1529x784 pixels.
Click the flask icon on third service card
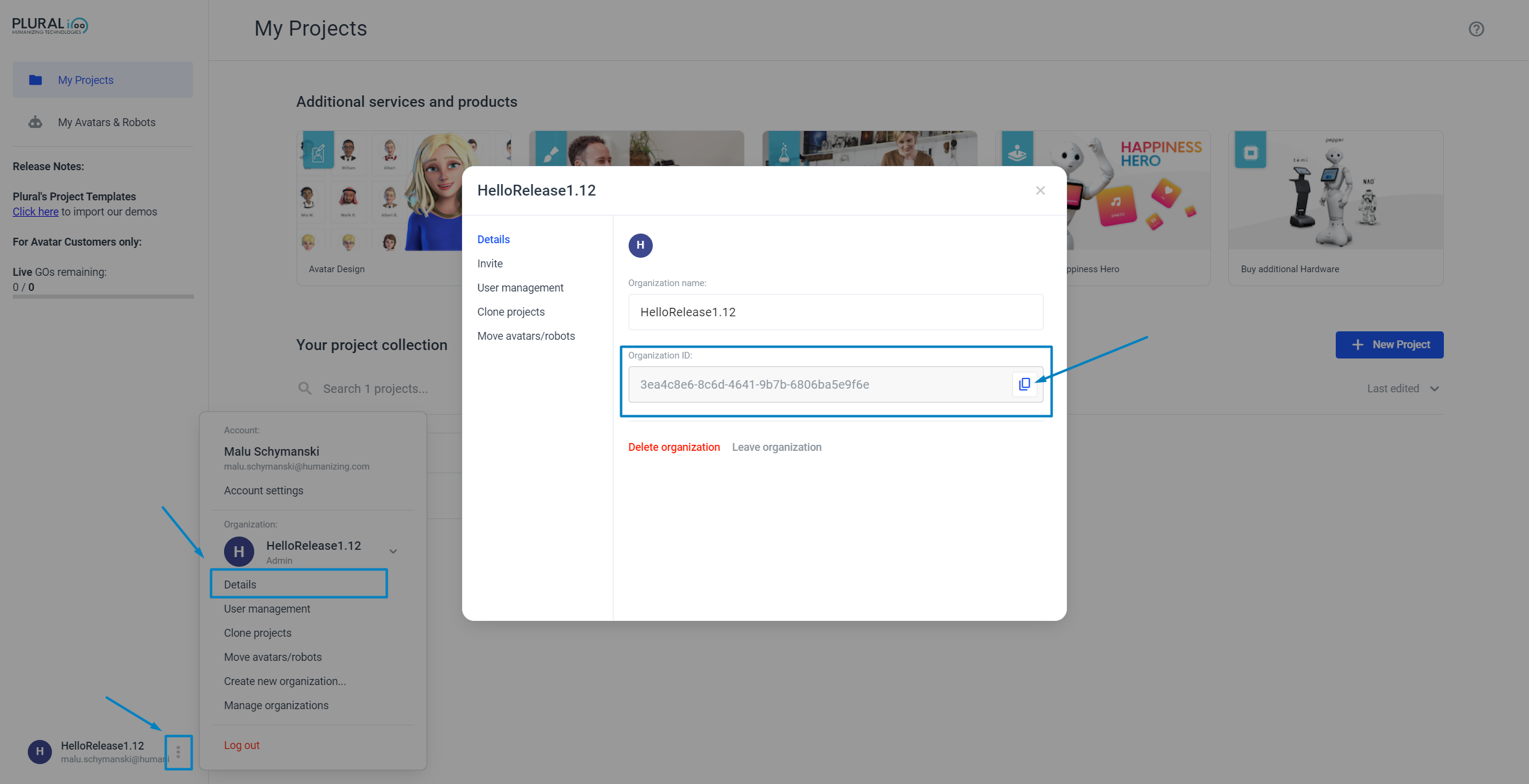(784, 148)
